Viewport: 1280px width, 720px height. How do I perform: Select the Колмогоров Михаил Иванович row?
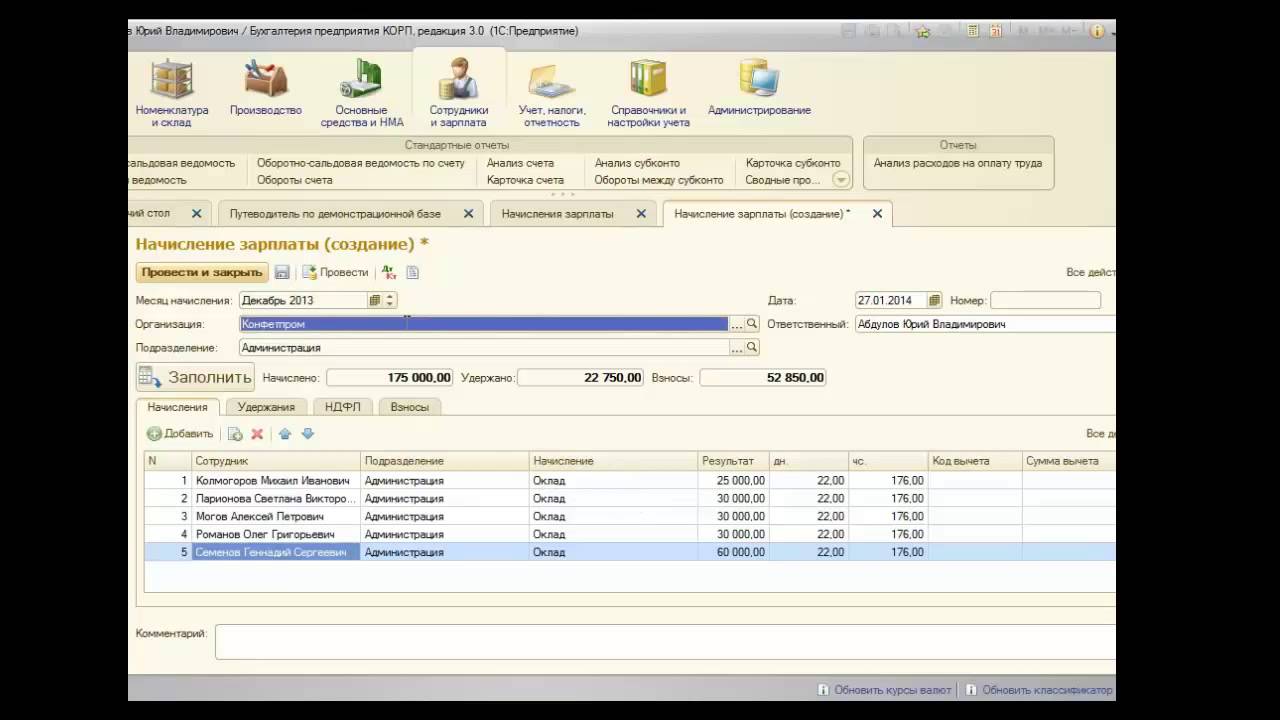pos(630,480)
